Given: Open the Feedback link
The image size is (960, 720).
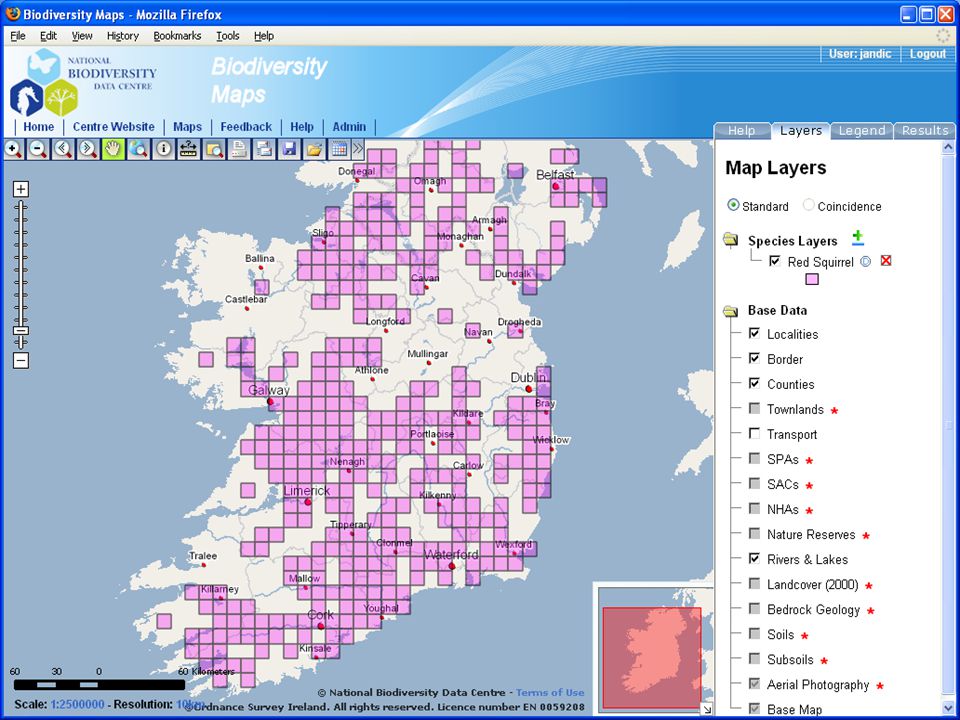Looking at the screenshot, I should tap(246, 127).
